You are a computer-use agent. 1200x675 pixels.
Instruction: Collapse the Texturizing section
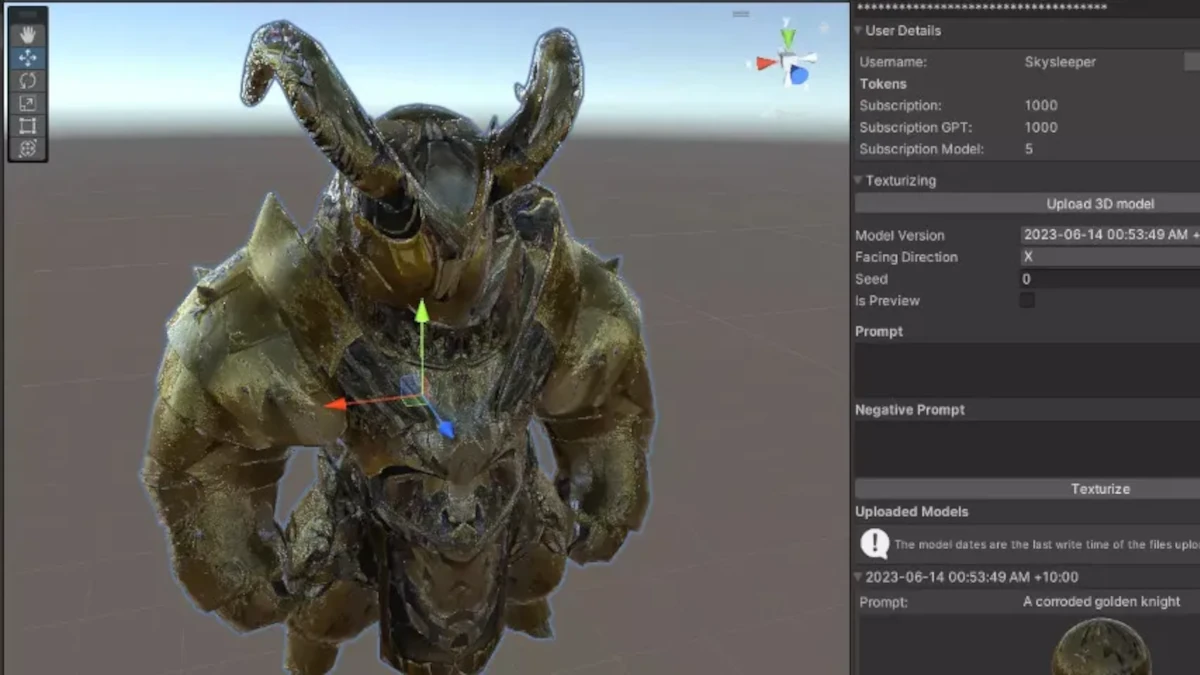point(859,181)
